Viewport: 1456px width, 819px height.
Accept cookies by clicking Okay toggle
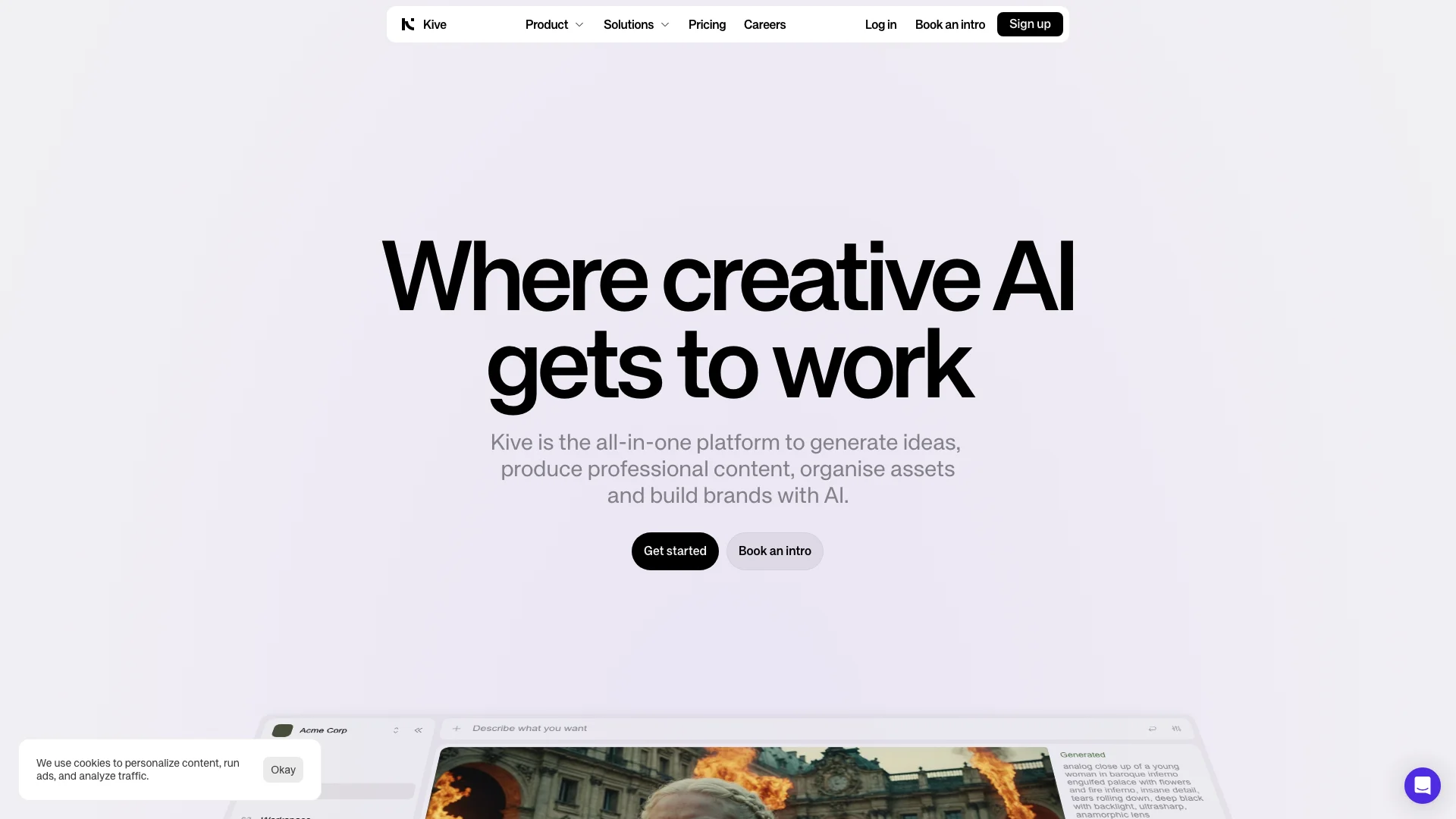tap(283, 770)
